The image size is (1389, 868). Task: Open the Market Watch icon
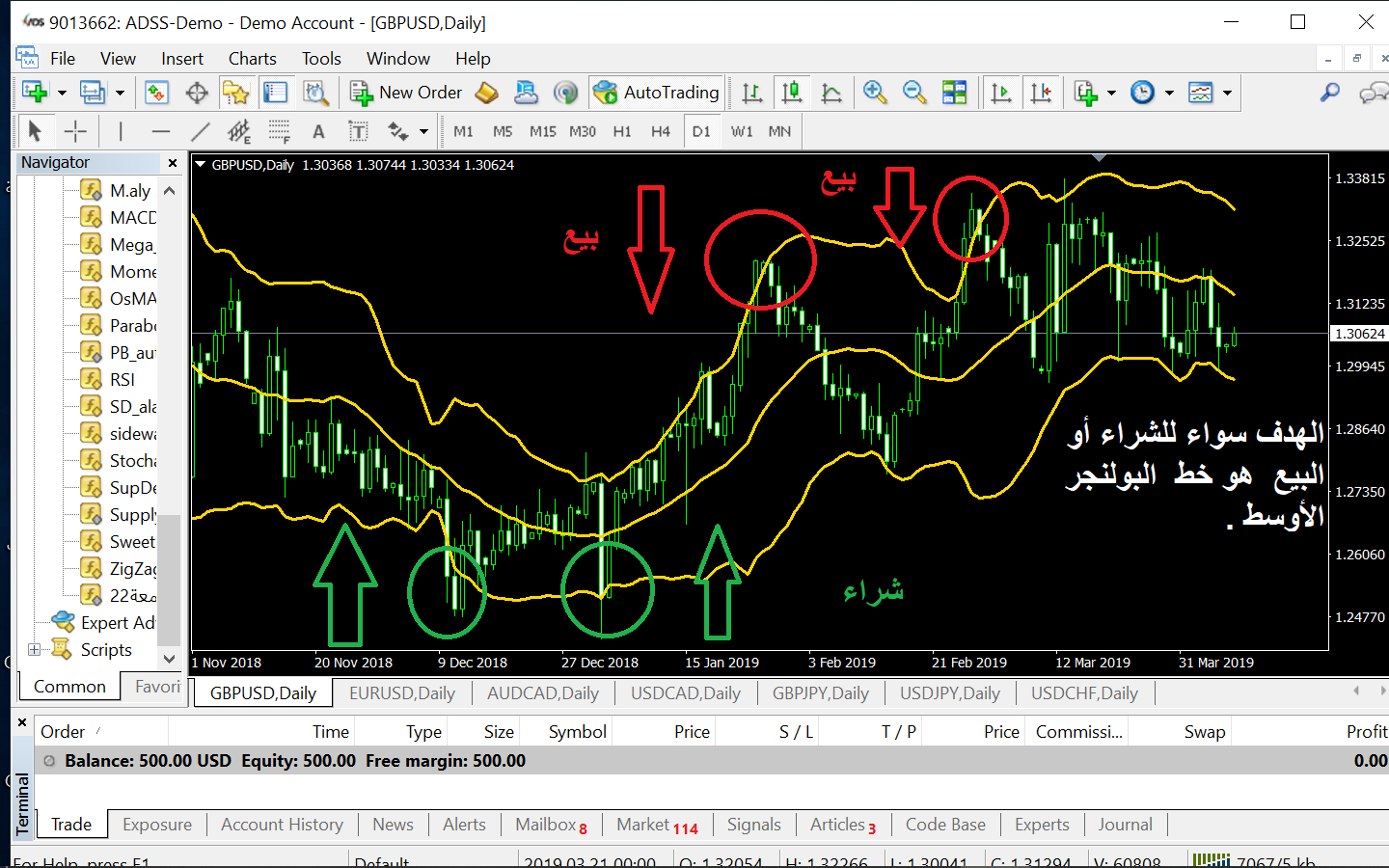point(156,93)
